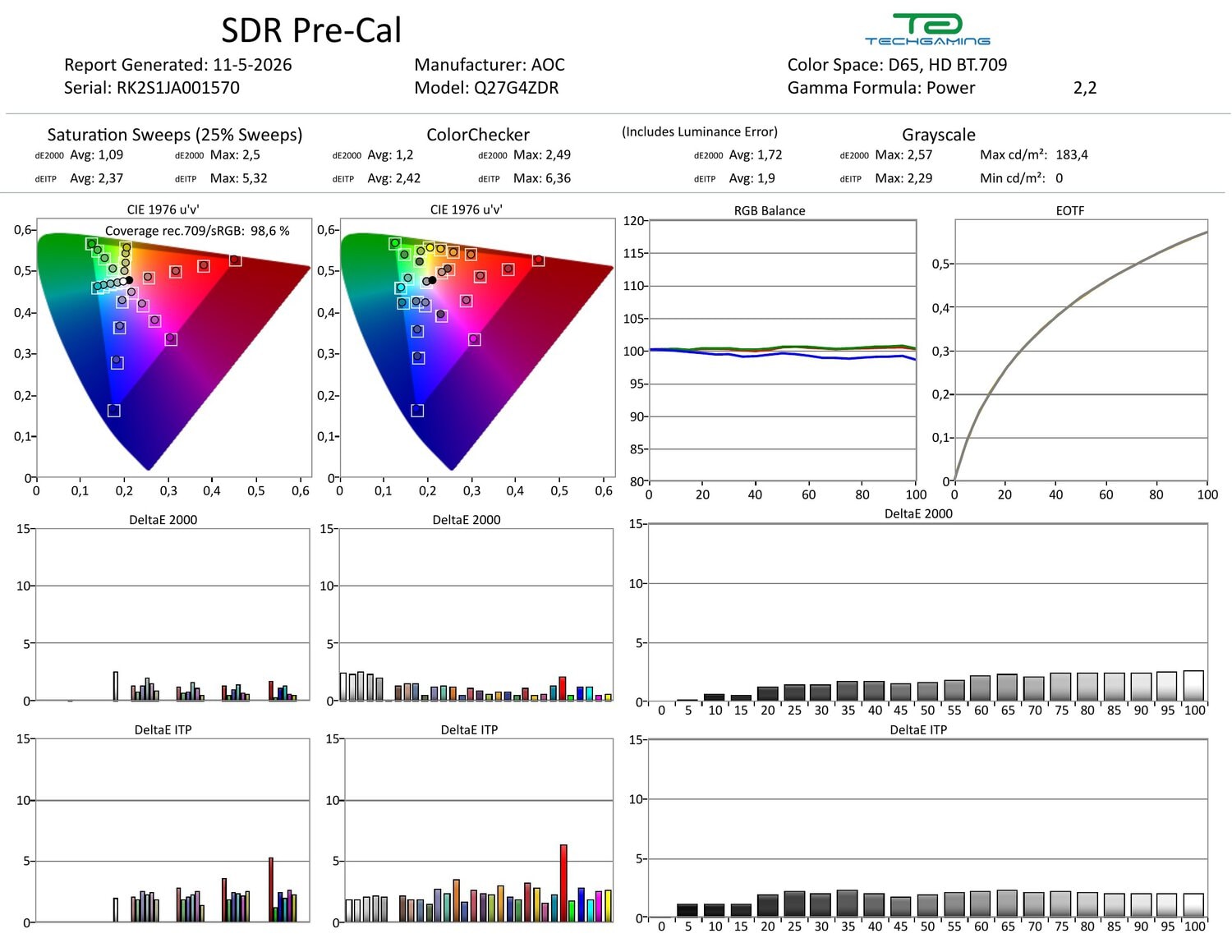Click the SDR Pre-Cal title
The image size is (1232, 952).
tap(311, 30)
